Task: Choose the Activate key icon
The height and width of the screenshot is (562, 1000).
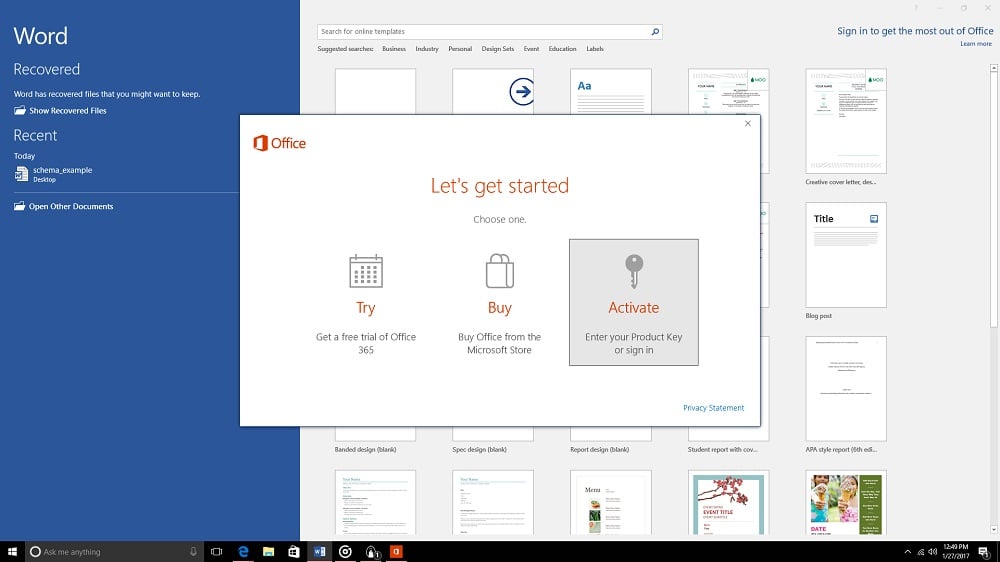Action: 634,271
